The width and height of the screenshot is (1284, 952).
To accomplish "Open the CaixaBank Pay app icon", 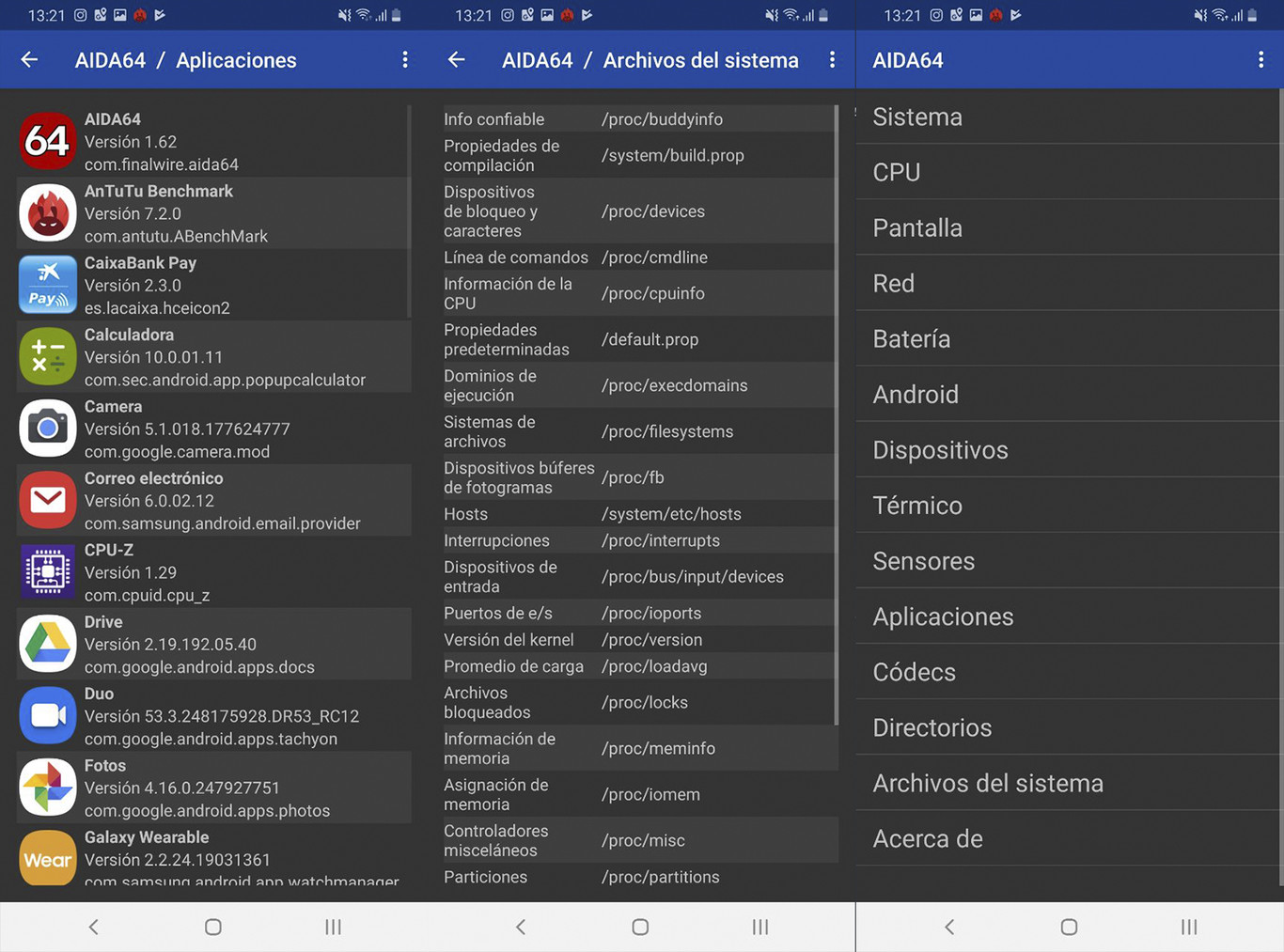I will [x=47, y=285].
